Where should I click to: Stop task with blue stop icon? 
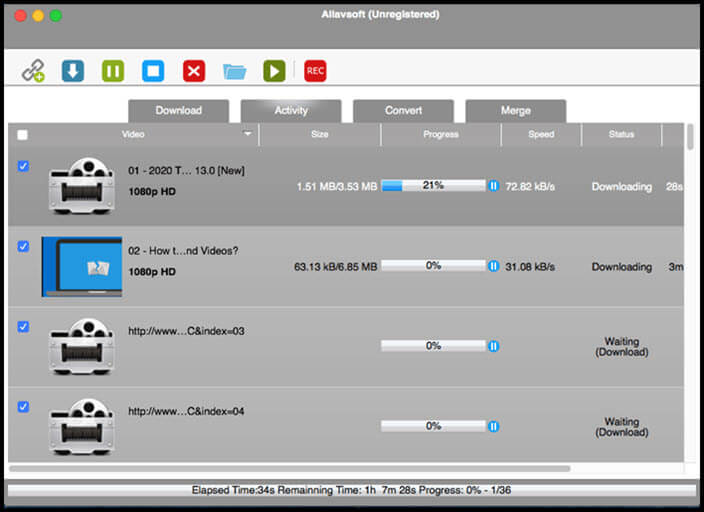coord(153,71)
